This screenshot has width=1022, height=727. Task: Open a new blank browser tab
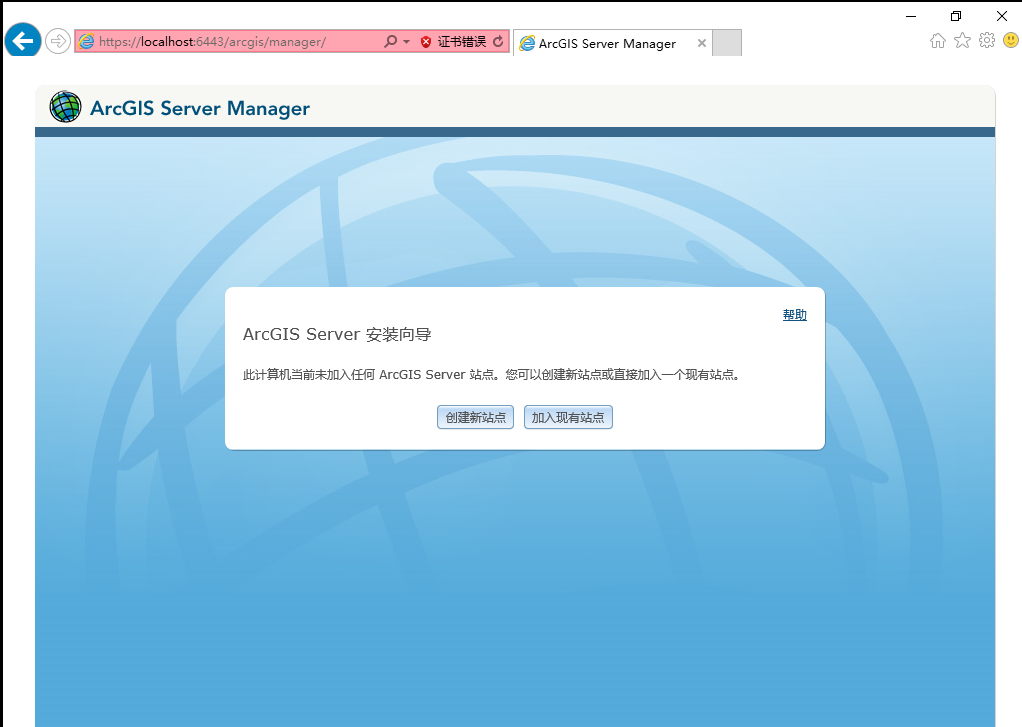pyautogui.click(x=727, y=43)
